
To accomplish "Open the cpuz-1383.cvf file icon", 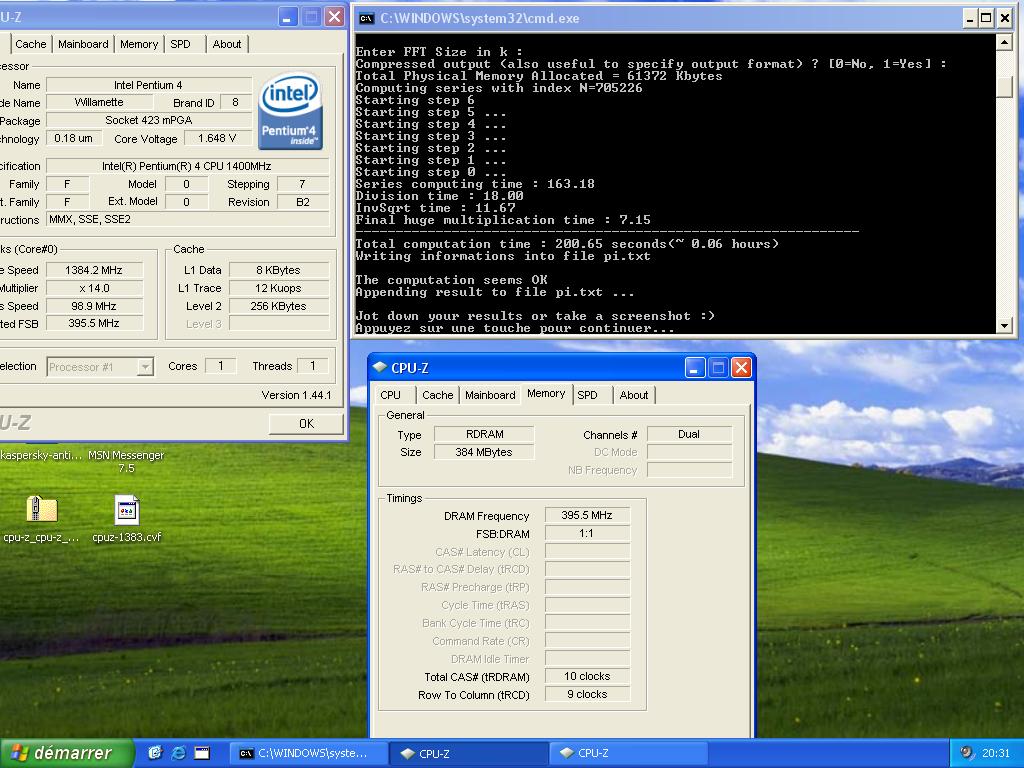I will point(127,509).
